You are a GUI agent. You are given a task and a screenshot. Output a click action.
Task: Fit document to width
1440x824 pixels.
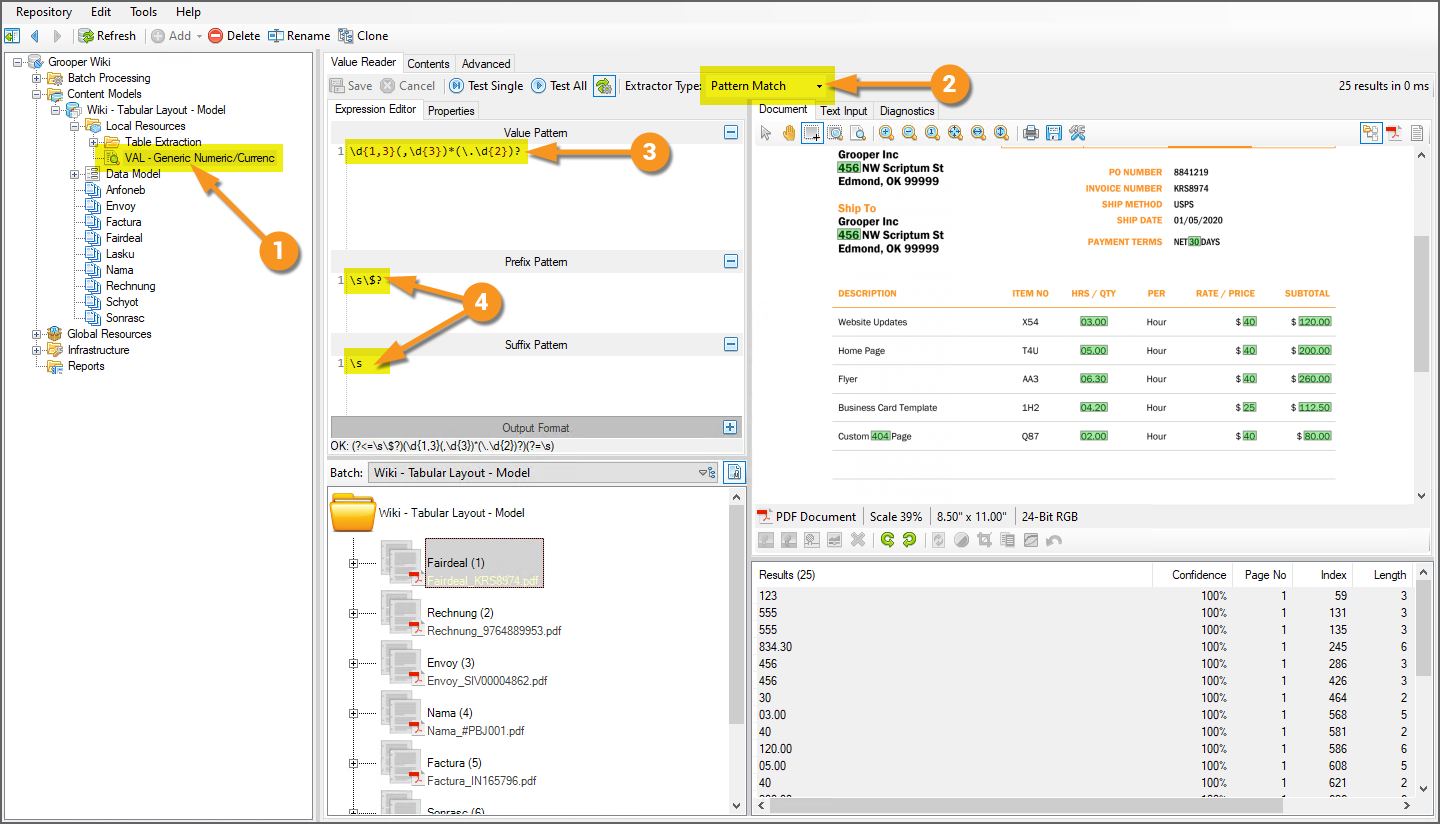coord(978,133)
